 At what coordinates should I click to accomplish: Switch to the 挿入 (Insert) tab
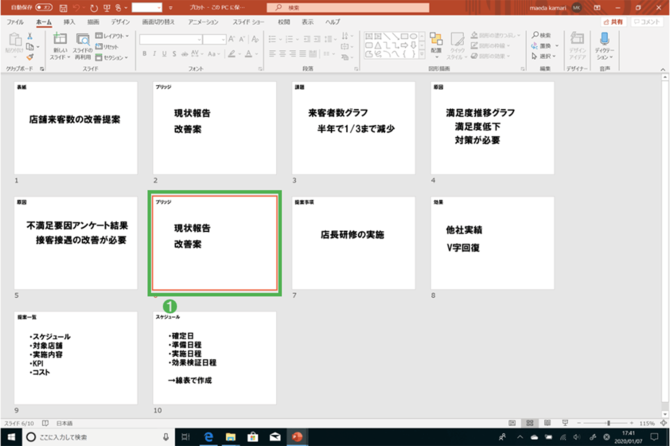coord(69,22)
